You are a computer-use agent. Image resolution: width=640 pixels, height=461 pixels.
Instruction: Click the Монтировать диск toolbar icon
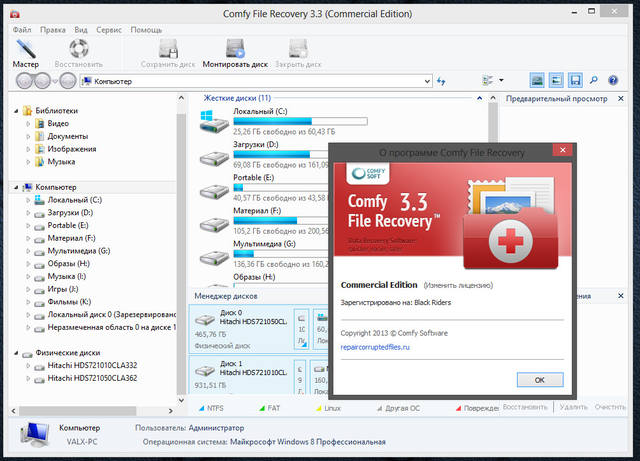coord(235,51)
